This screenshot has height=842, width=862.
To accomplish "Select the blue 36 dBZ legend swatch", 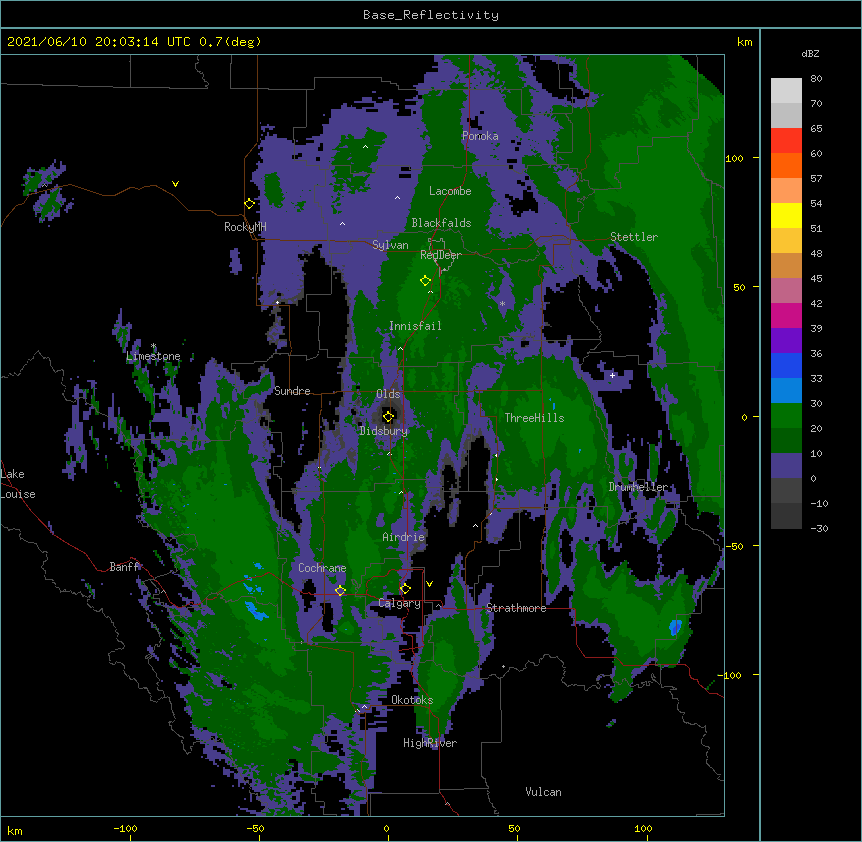I will pyautogui.click(x=786, y=365).
